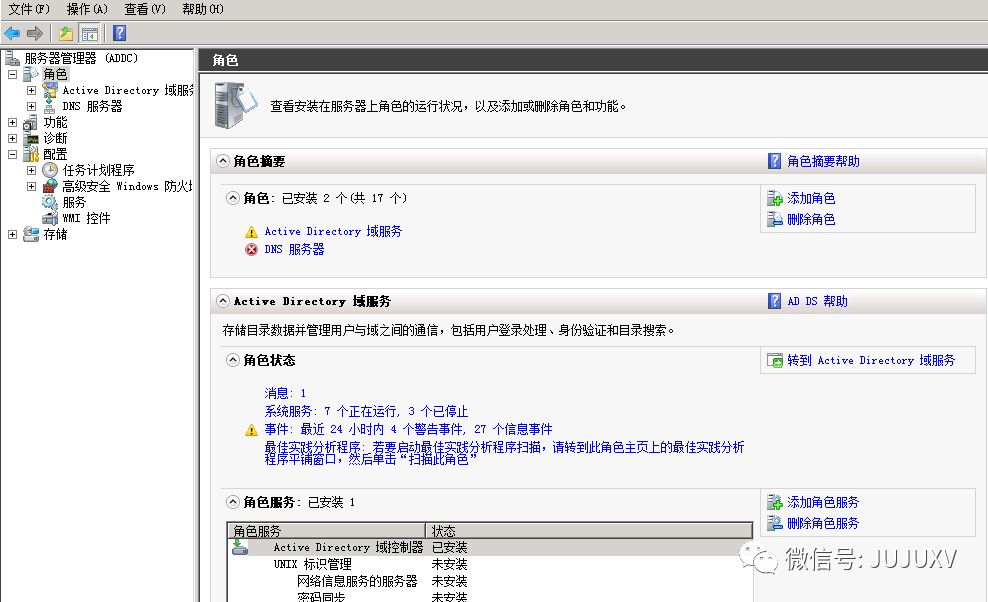The image size is (988, 602).
Task: Click the 配置 node icon in tree
Action: 31,154
